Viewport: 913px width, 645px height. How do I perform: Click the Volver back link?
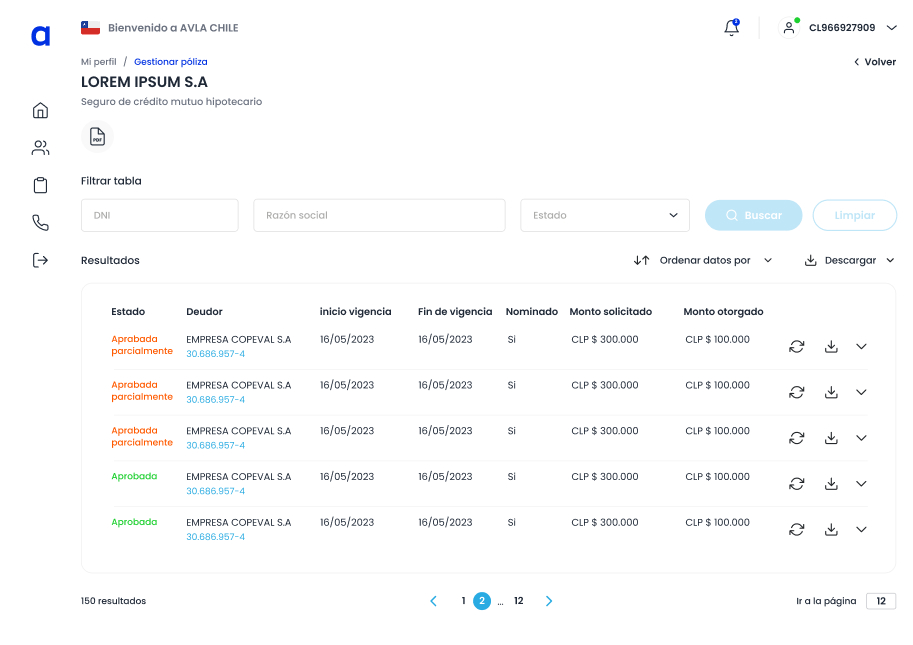point(874,62)
